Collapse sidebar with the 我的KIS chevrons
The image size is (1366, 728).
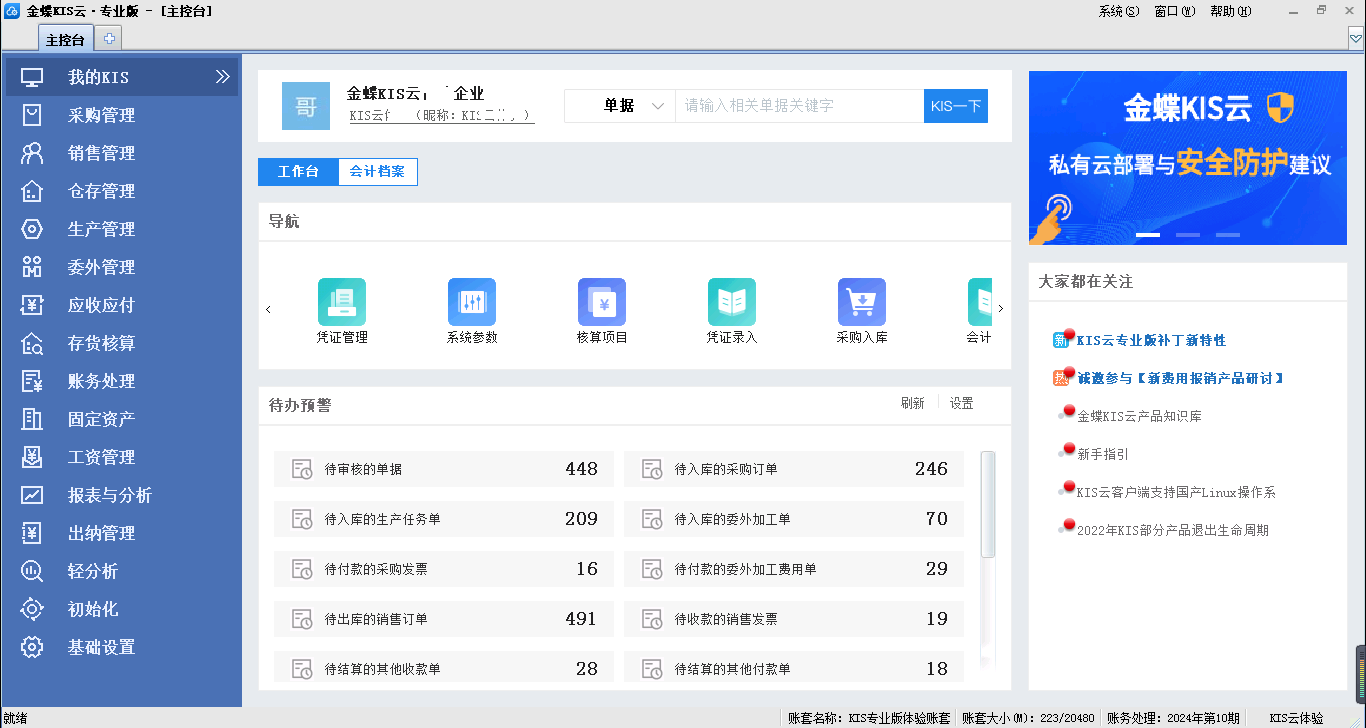coord(222,77)
